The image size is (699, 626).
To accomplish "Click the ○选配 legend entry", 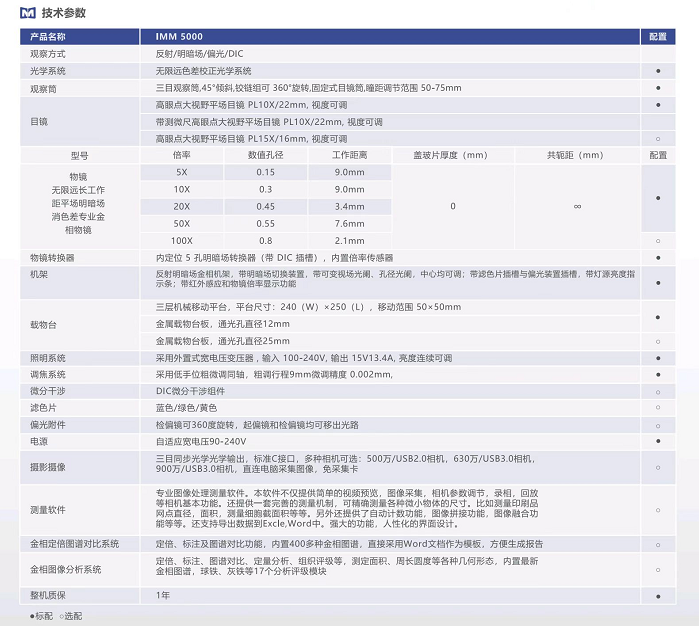I will (x=71, y=616).
